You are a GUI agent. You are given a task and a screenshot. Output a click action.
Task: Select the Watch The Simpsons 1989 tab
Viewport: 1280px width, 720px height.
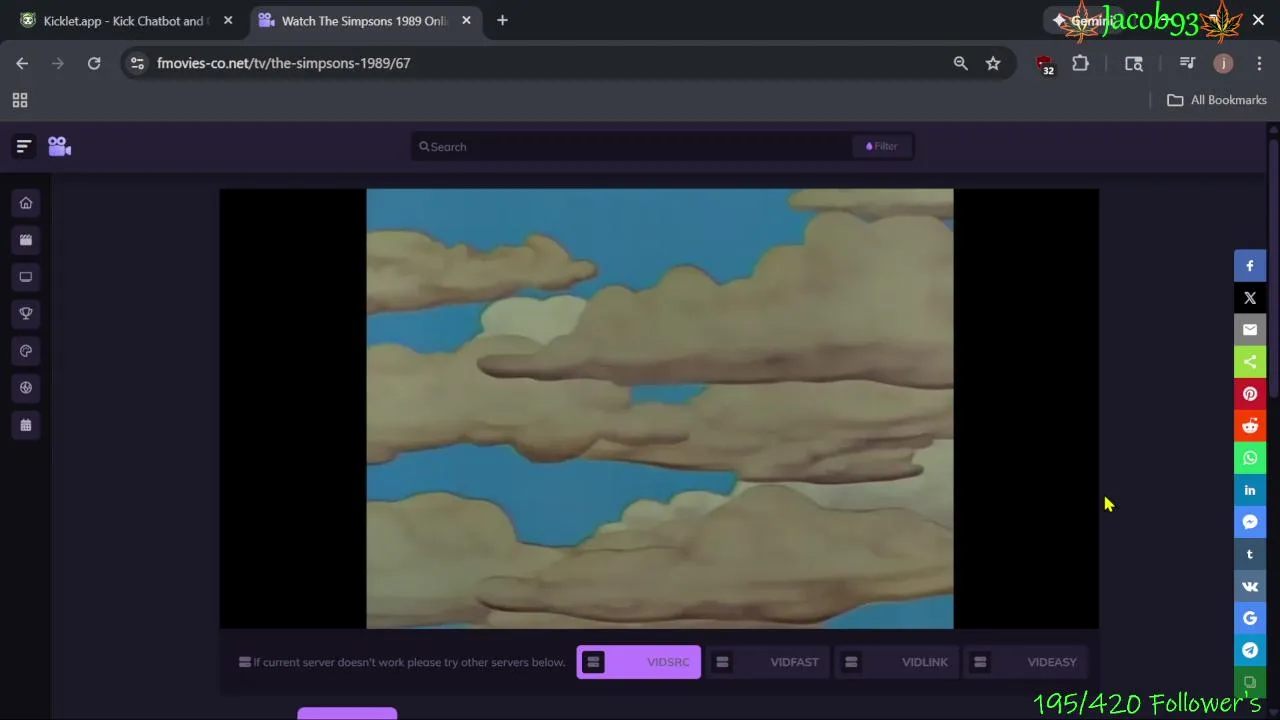click(365, 20)
